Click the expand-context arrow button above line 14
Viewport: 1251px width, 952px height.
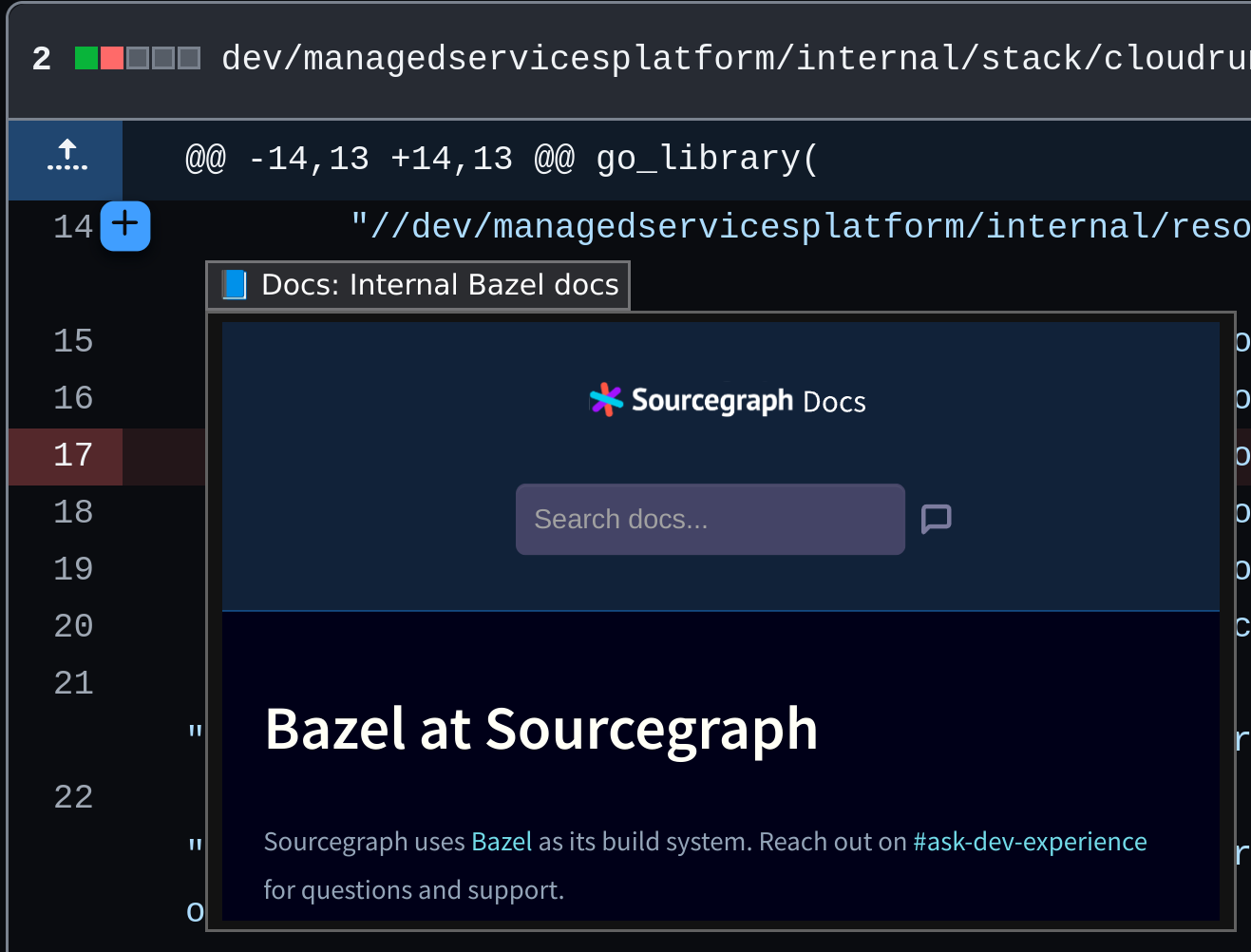[65, 157]
